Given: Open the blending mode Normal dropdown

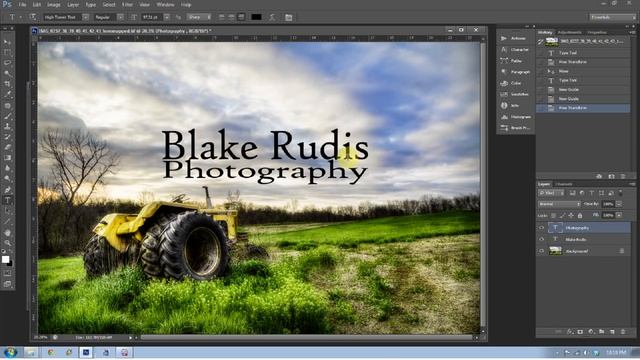Looking at the screenshot, I should [559, 204].
